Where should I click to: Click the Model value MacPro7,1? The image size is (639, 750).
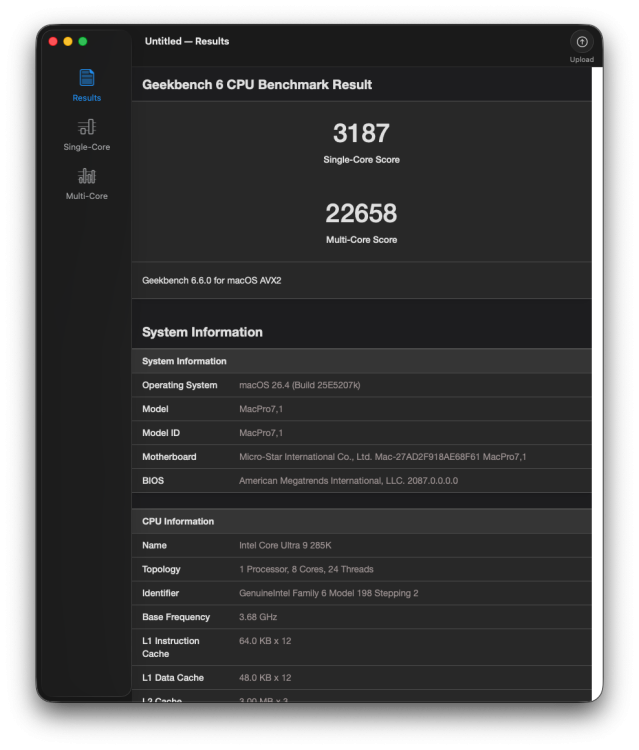(261, 409)
